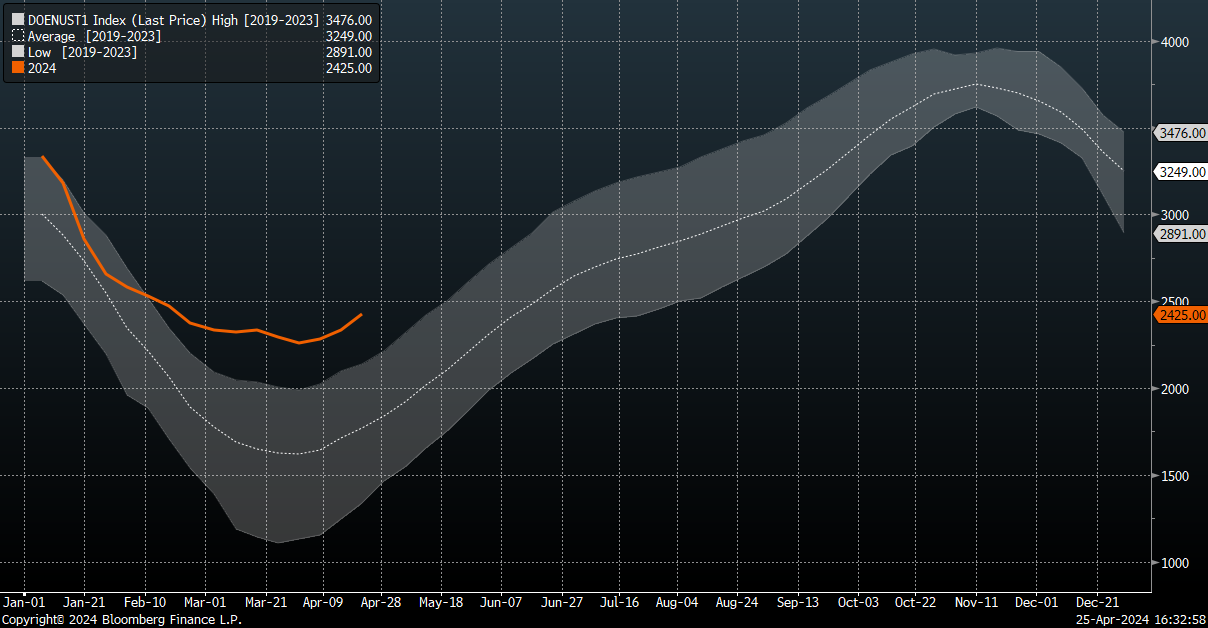Click the orange 2425.00 price tag
This screenshot has width=1208, height=628.
point(1181,315)
